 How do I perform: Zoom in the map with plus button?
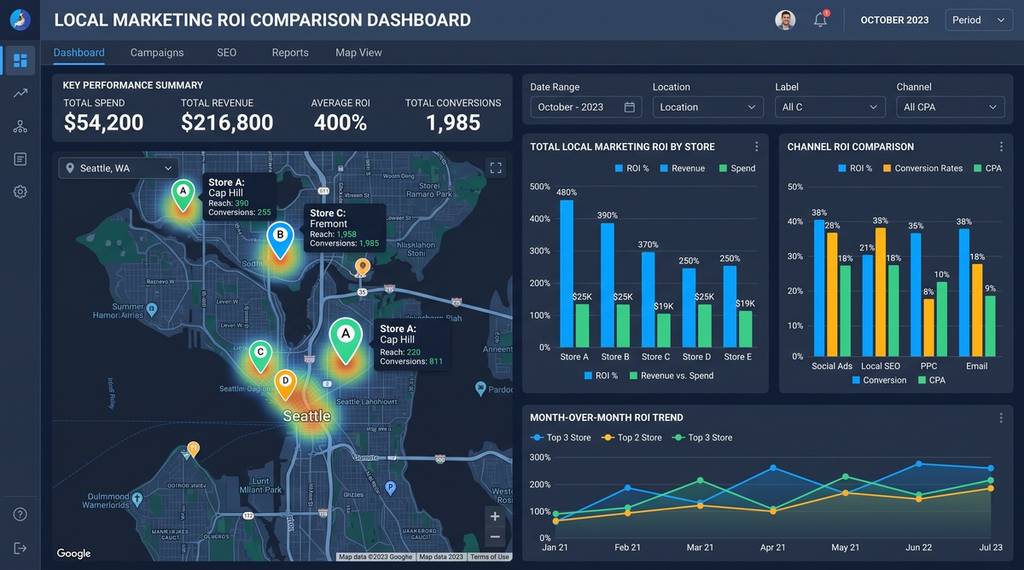[x=495, y=516]
